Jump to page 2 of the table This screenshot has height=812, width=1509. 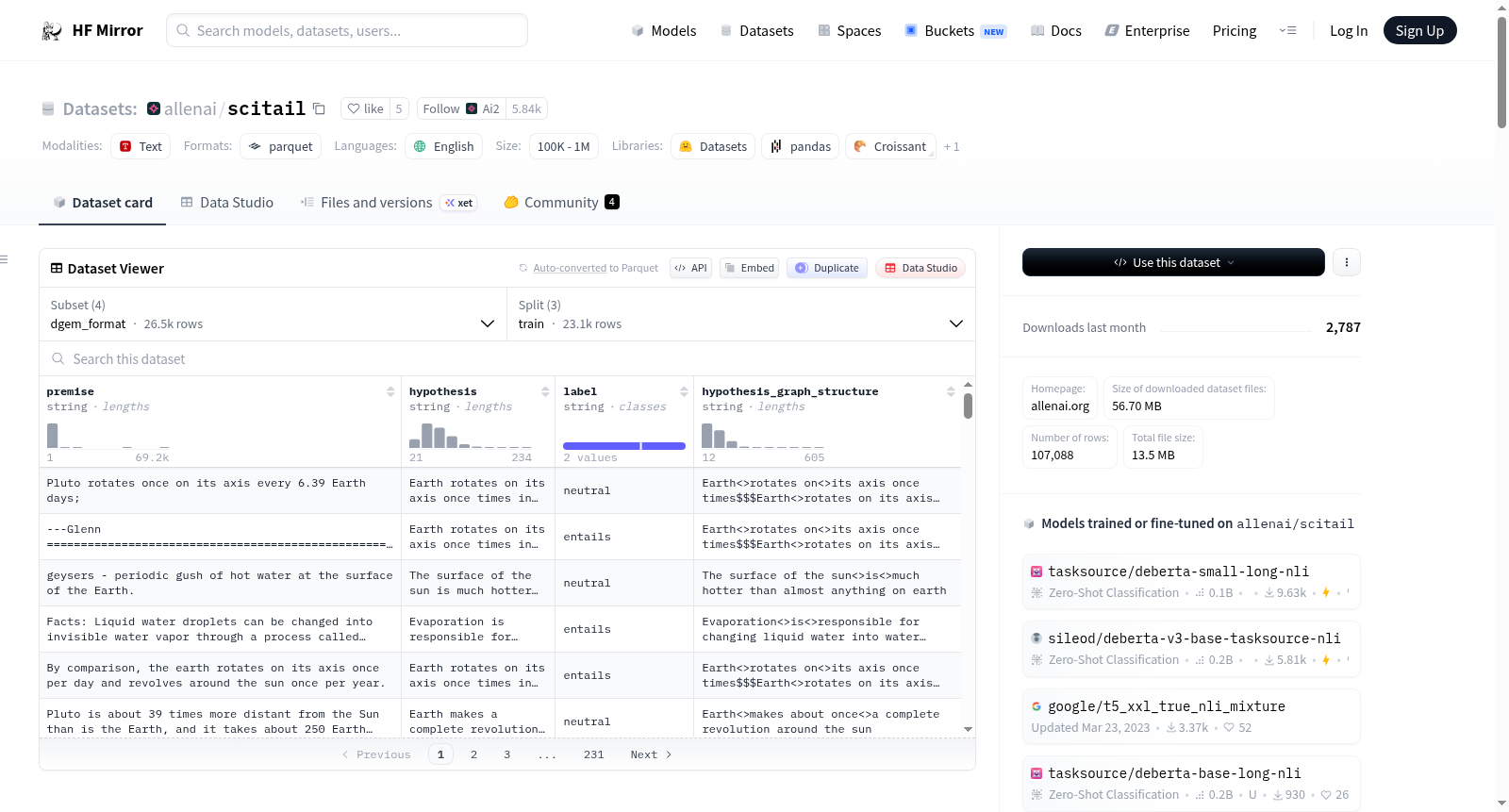(473, 754)
